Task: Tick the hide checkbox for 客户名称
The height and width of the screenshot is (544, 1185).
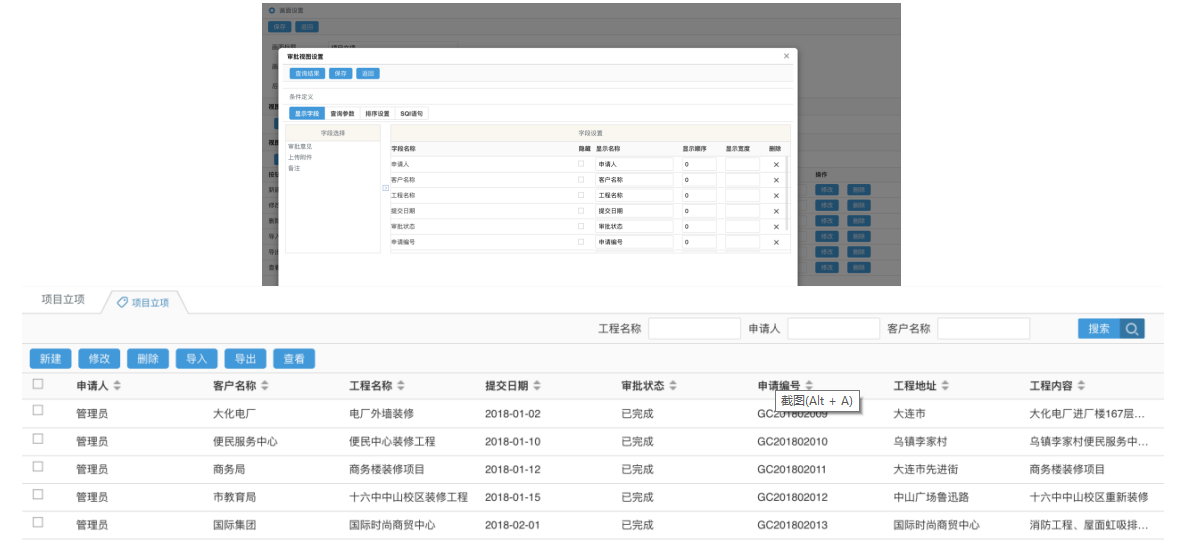Action: [581, 179]
